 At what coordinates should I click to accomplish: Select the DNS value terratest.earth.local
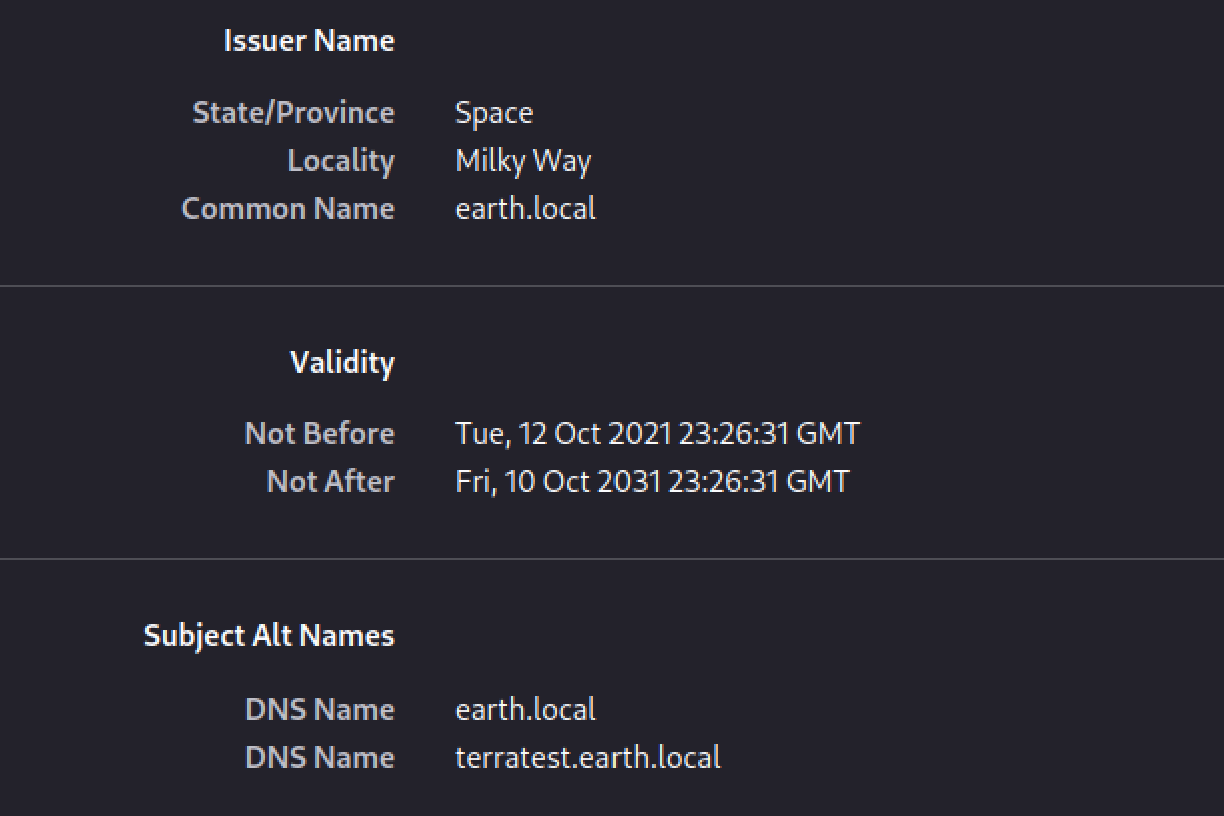tap(587, 757)
